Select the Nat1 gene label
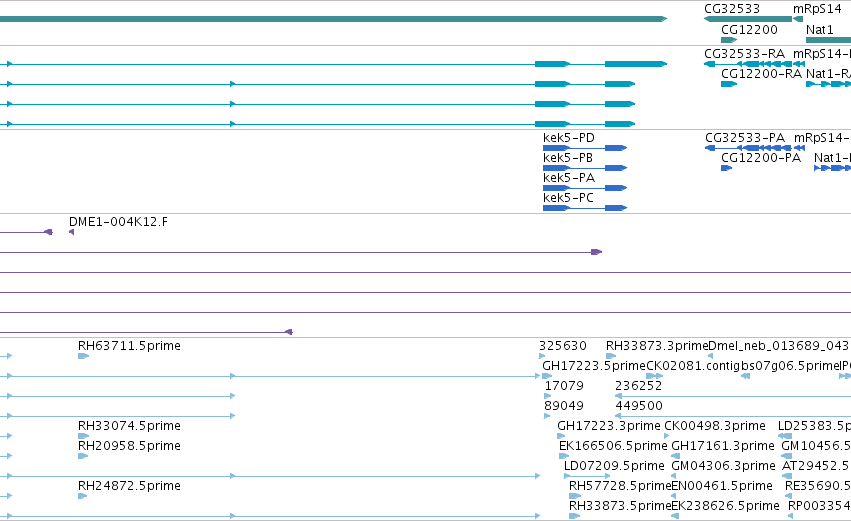Image resolution: width=851 pixels, height=521 pixels. pyautogui.click(x=820, y=30)
